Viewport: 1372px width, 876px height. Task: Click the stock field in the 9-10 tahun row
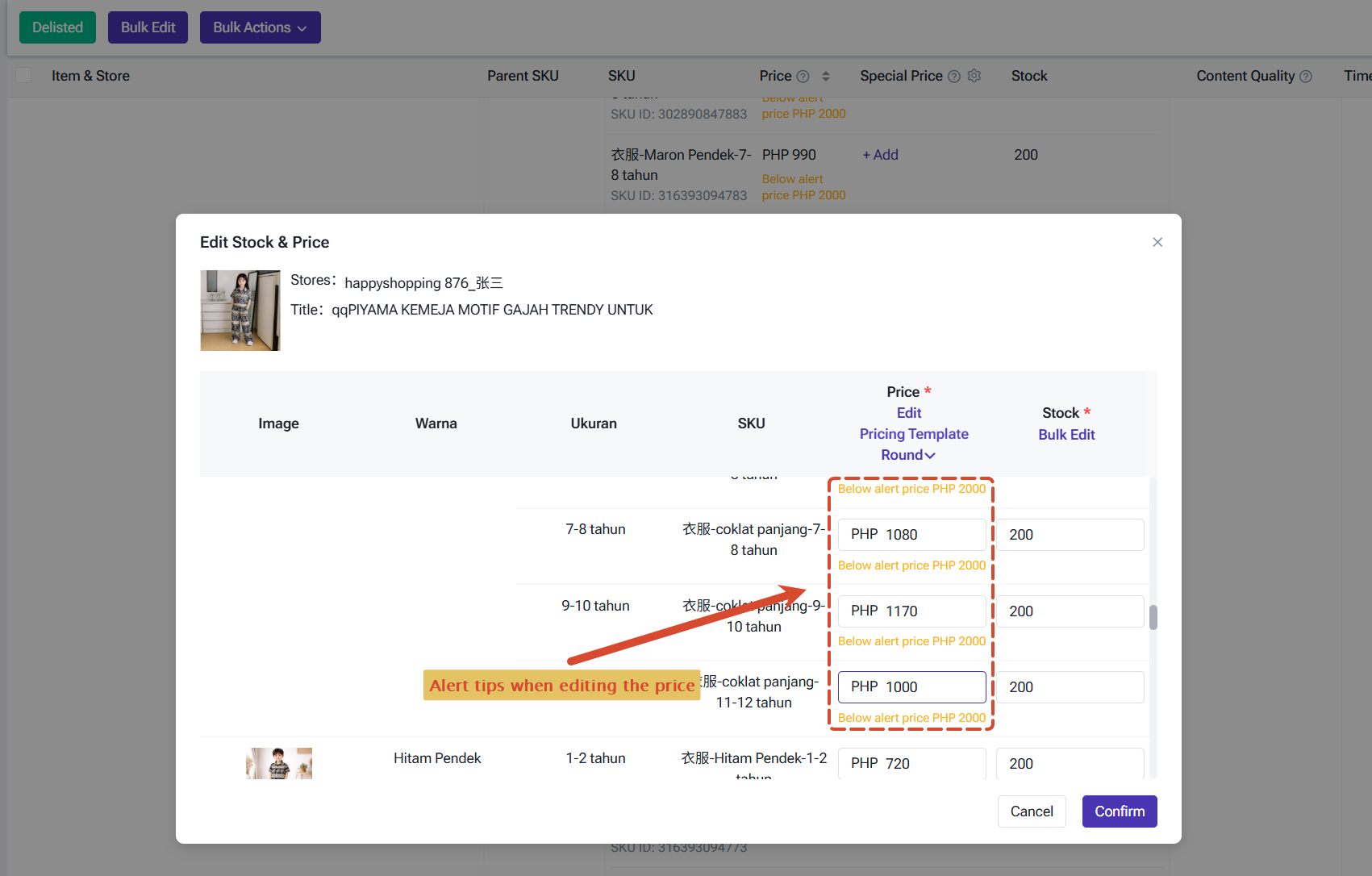point(1070,611)
